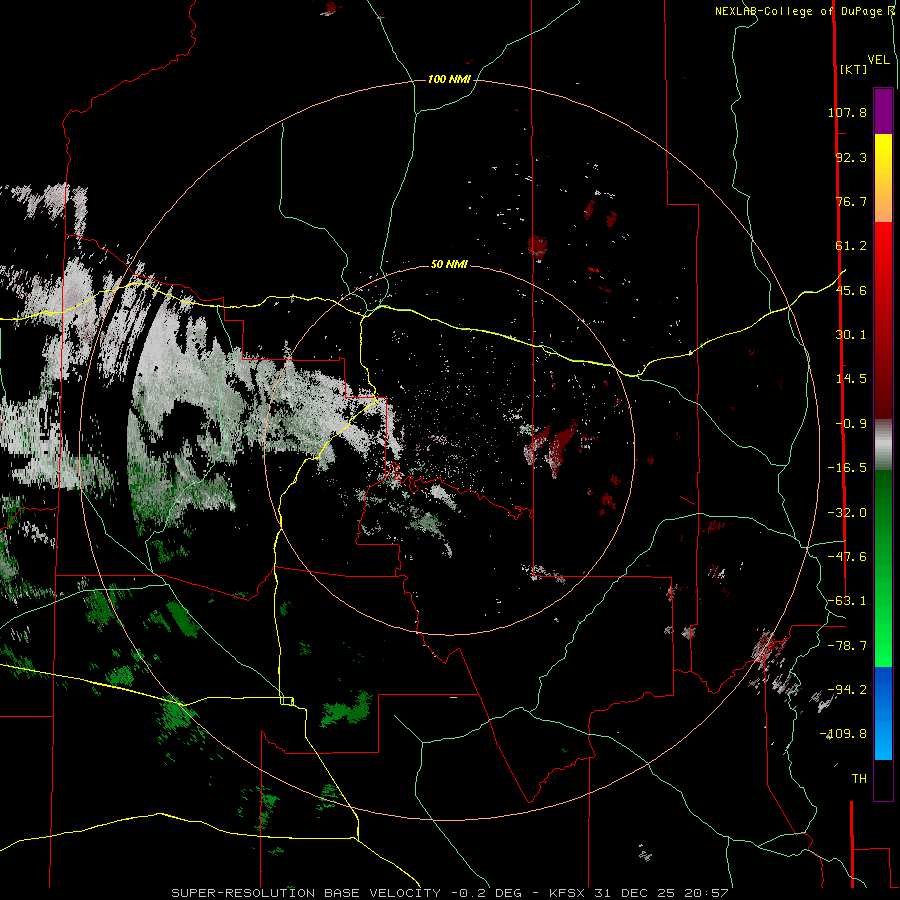This screenshot has height=900, width=900.
Task: Click the -109.8 velocity scale value
Action: (x=843, y=734)
